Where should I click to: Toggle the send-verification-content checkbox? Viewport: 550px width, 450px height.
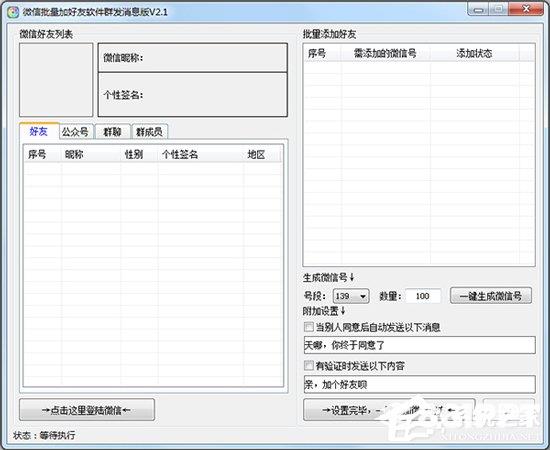(x=309, y=366)
